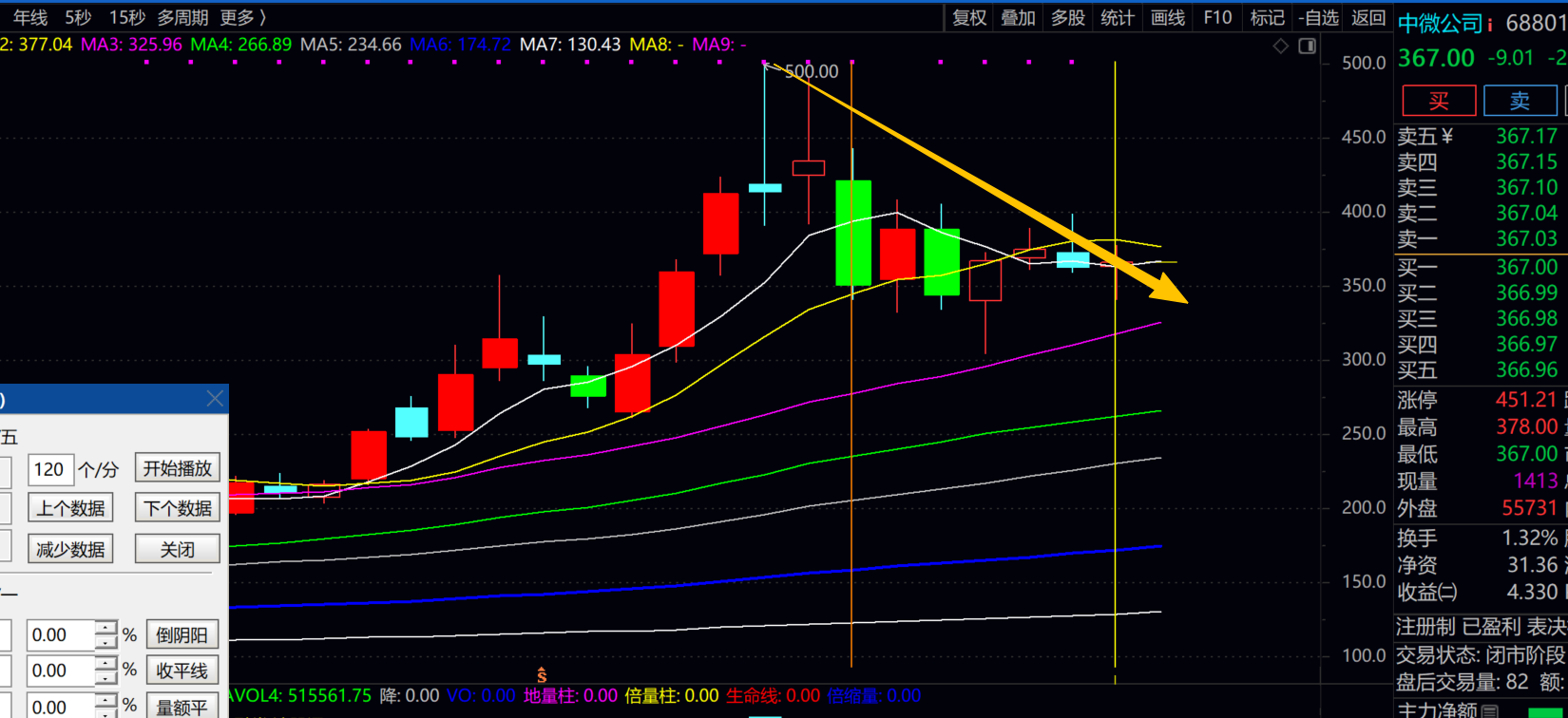1568x718 pixels.
Task: Switch to the 15秒 period tab
Action: [127, 18]
